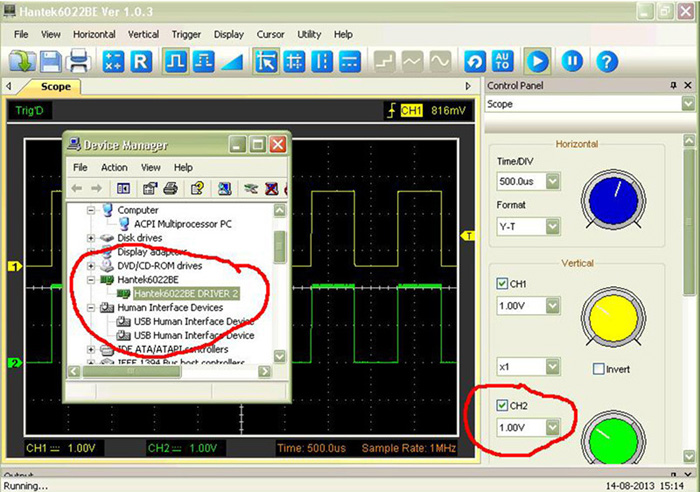
Task: Open the Cursor menu
Action: point(270,34)
